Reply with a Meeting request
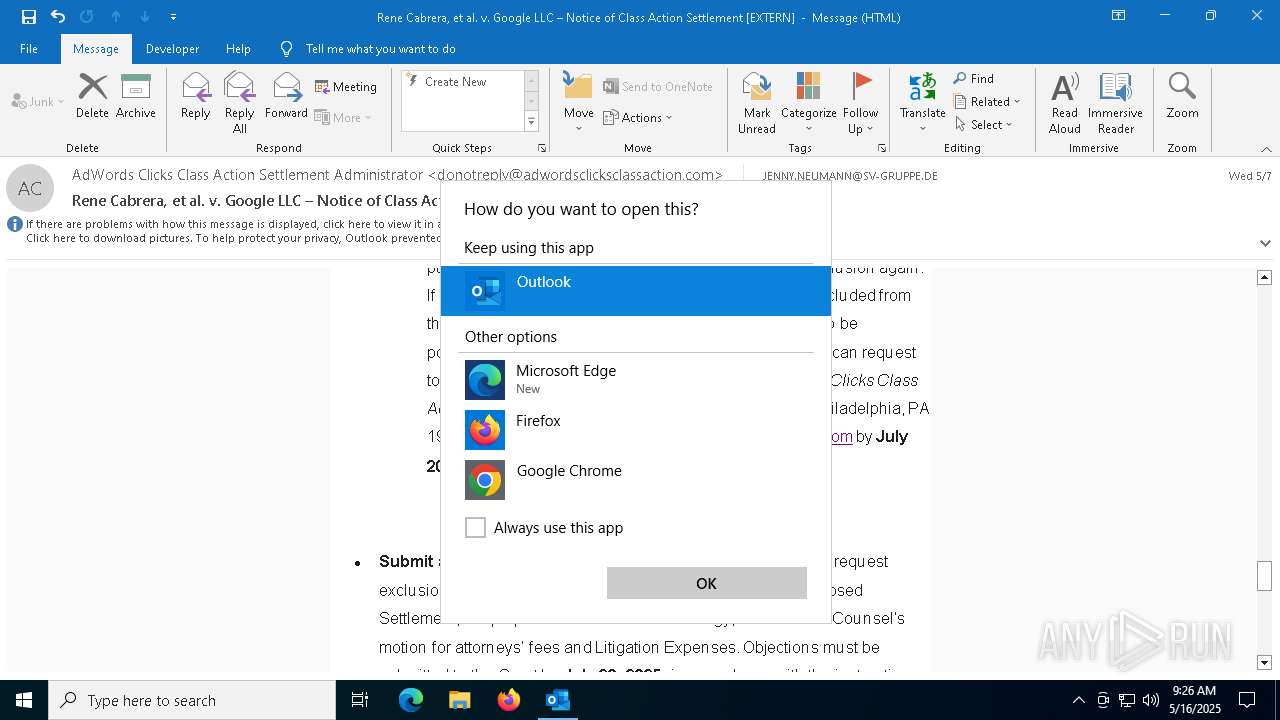This screenshot has width=1280, height=720. point(346,87)
